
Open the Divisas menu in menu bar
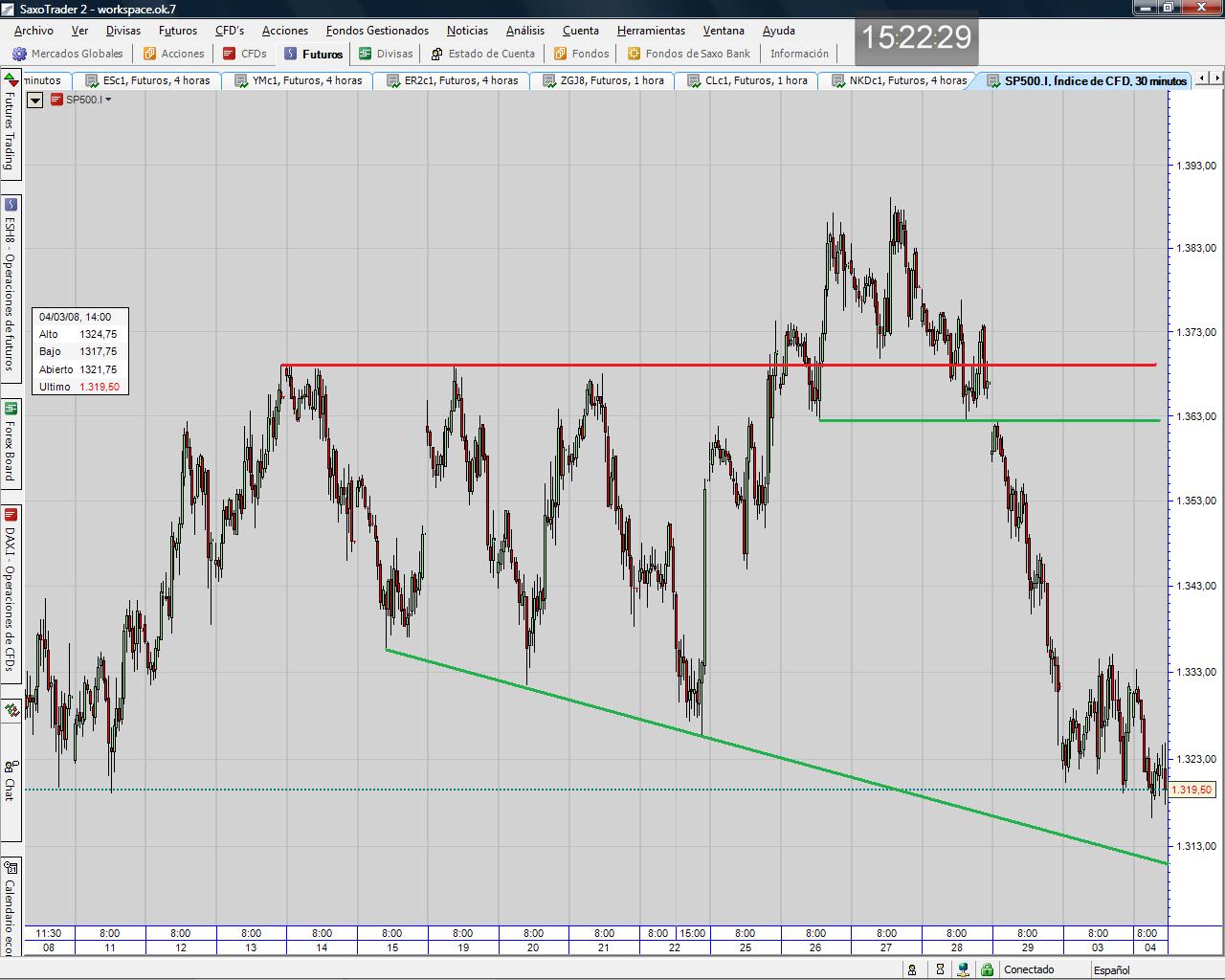[x=123, y=31]
